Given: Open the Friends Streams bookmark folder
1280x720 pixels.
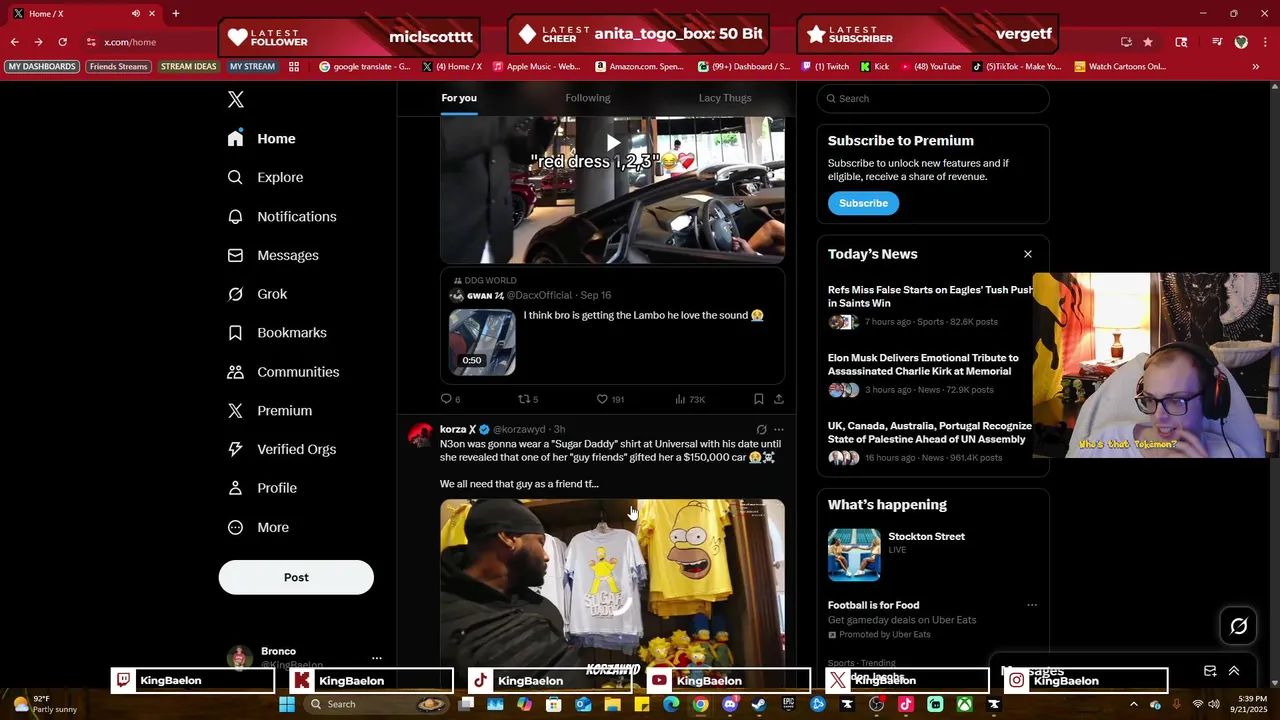Looking at the screenshot, I should click(118, 67).
